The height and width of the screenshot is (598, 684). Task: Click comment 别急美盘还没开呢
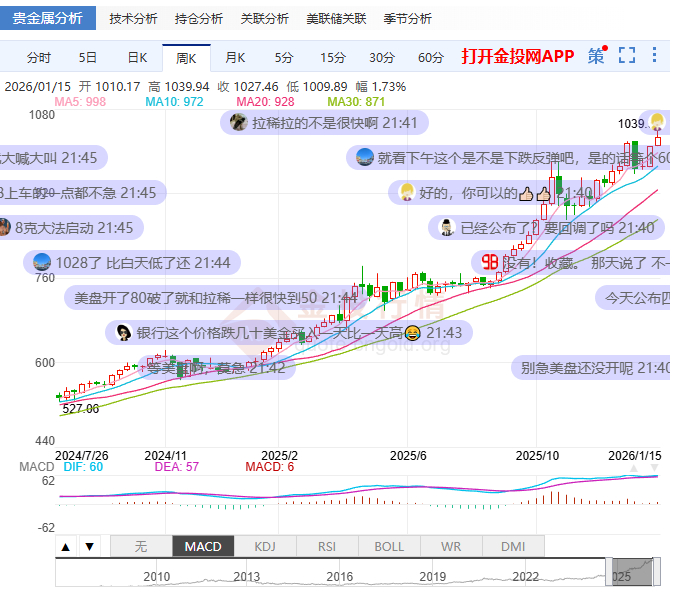(x=591, y=368)
